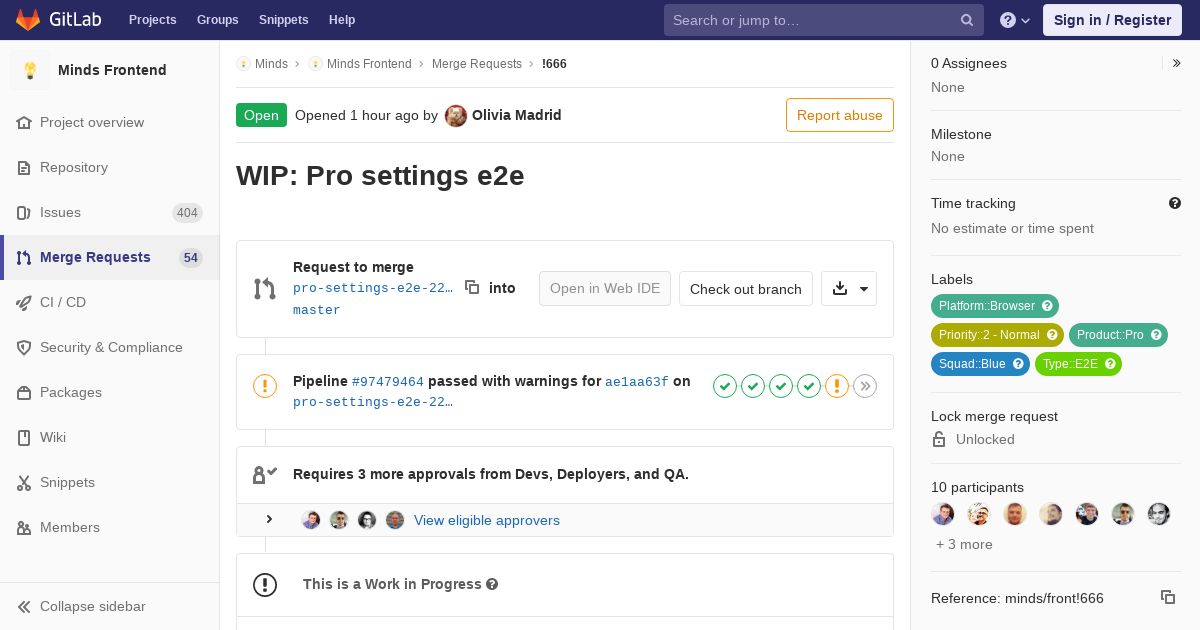Collapse the right sidebar with the double chevron
The width and height of the screenshot is (1200, 630).
coord(1177,63)
